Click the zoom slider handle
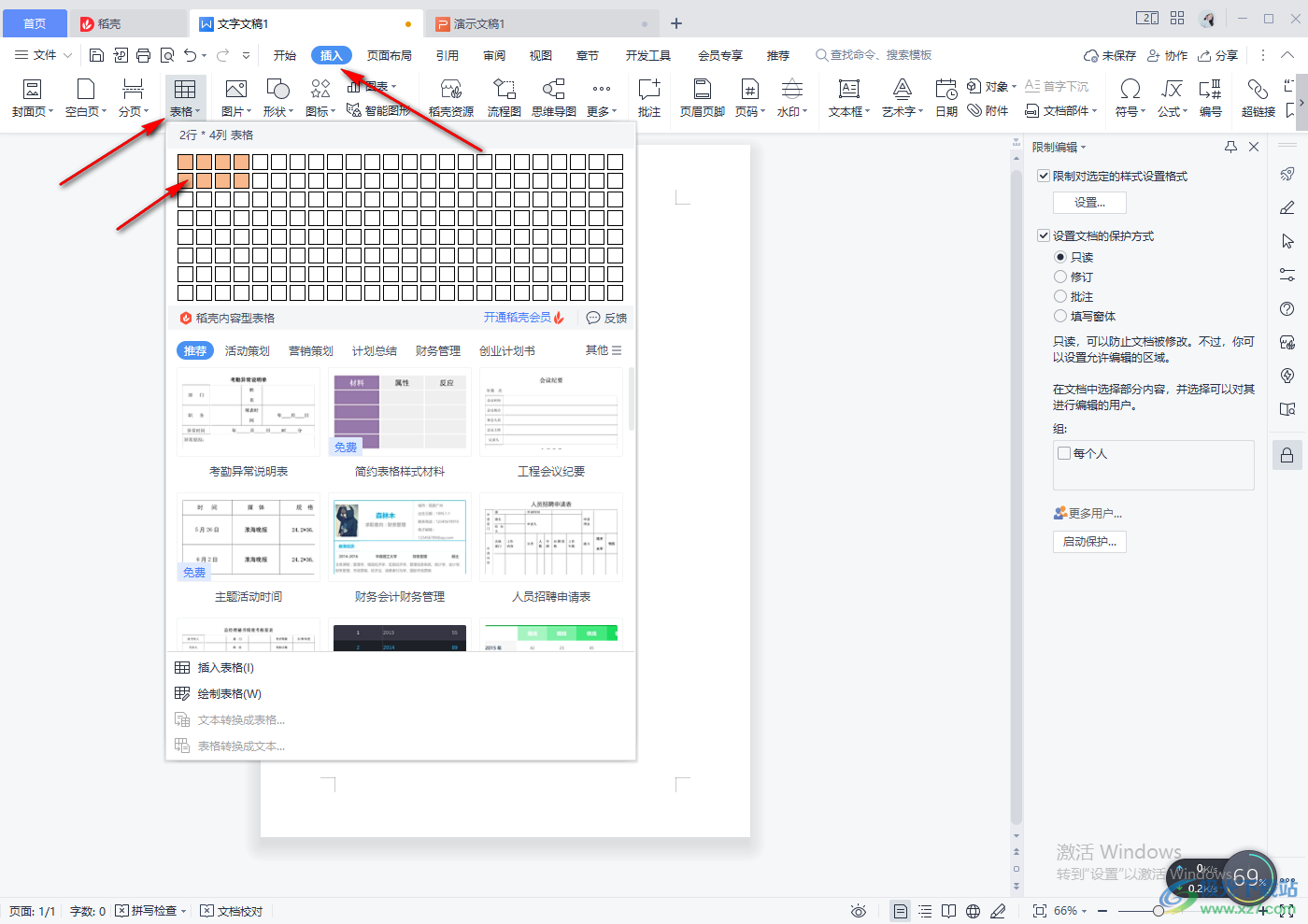The width and height of the screenshot is (1308, 924). point(1158,911)
